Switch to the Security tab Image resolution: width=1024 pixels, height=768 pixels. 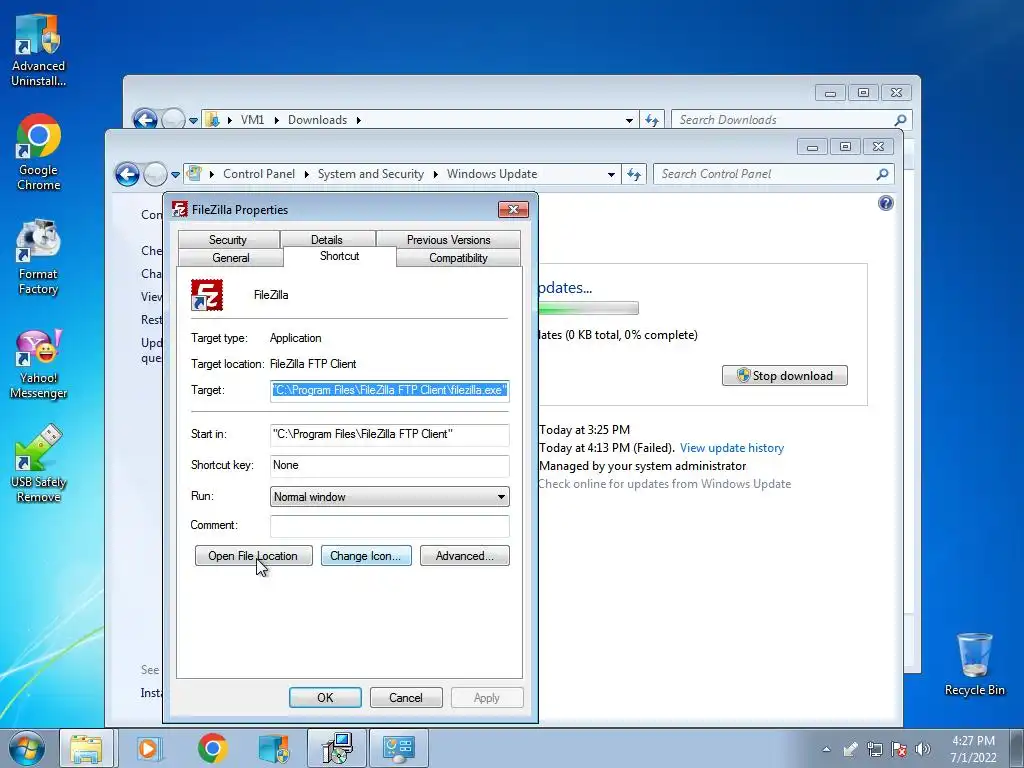click(x=228, y=240)
